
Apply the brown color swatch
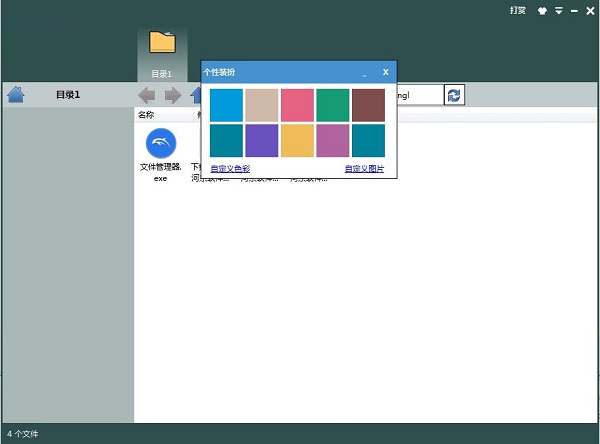(x=368, y=105)
